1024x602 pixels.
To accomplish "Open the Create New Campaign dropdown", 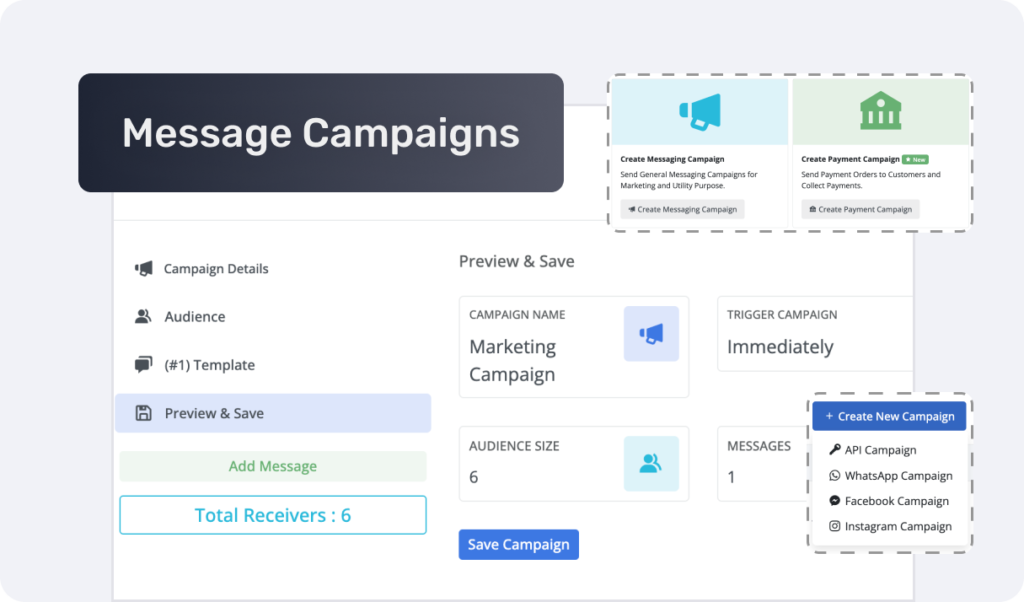I will 889,416.
